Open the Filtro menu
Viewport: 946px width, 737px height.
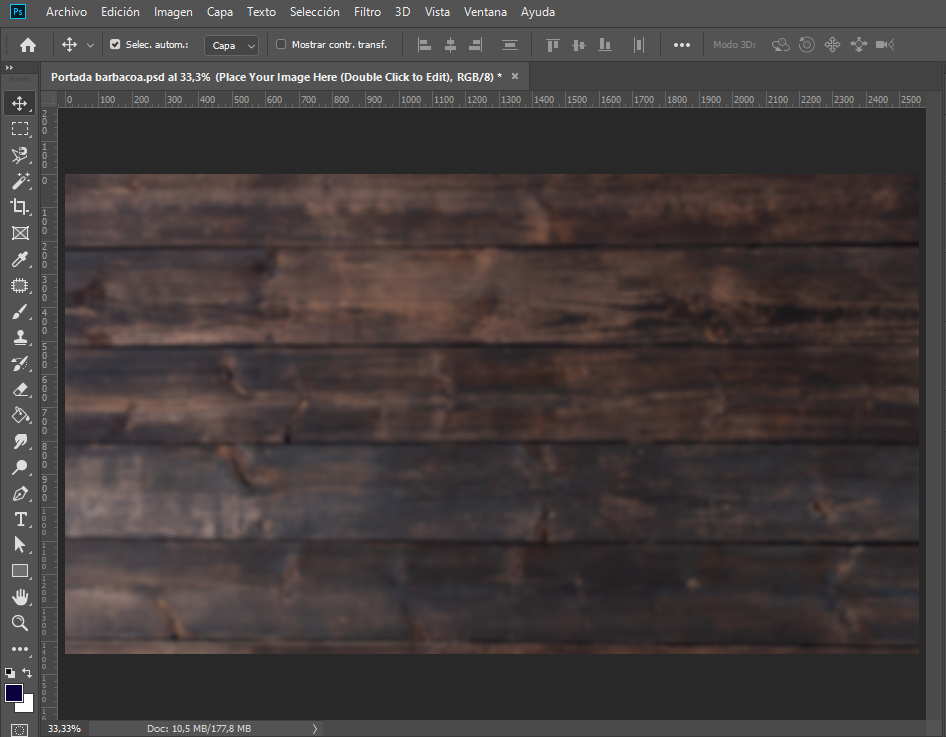(x=367, y=12)
